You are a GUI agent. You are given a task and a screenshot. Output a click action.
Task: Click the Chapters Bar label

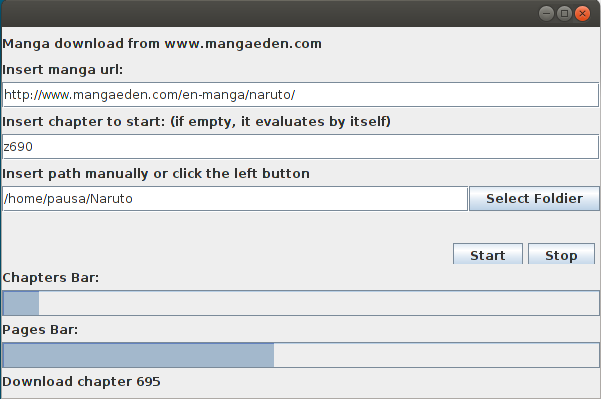point(51,277)
